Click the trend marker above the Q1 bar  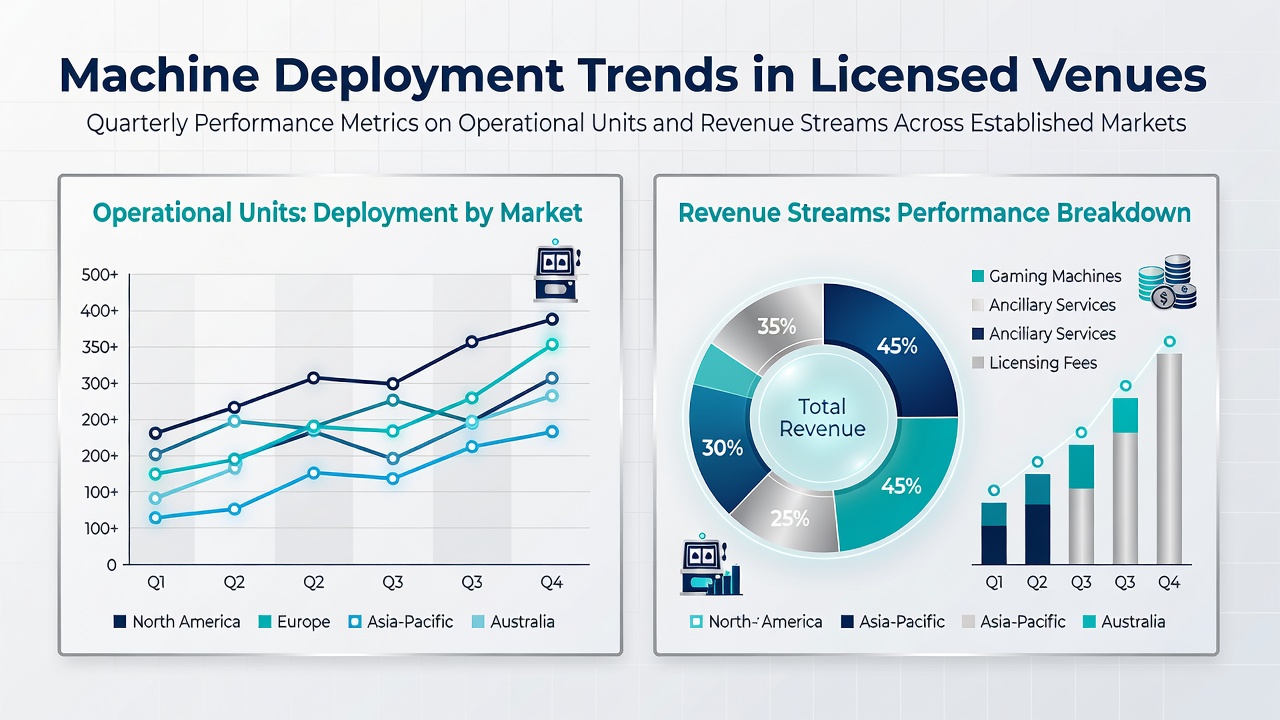click(x=994, y=490)
